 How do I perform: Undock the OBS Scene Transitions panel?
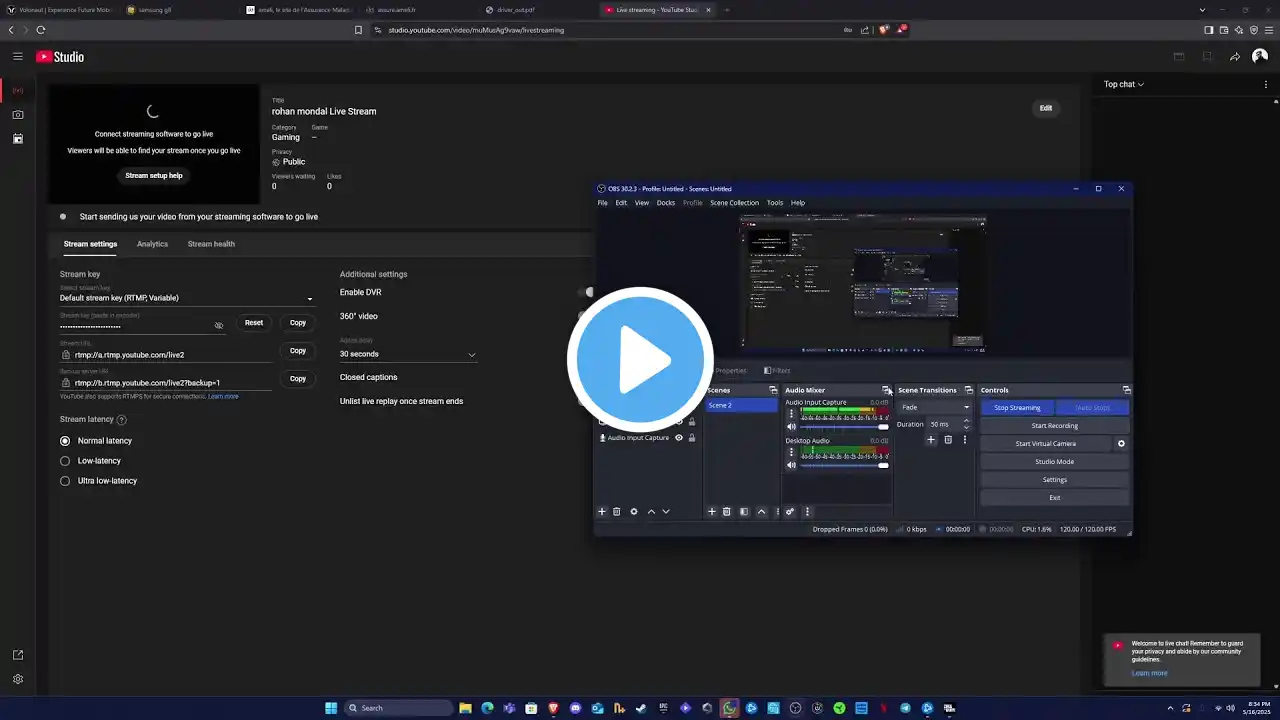tap(968, 390)
